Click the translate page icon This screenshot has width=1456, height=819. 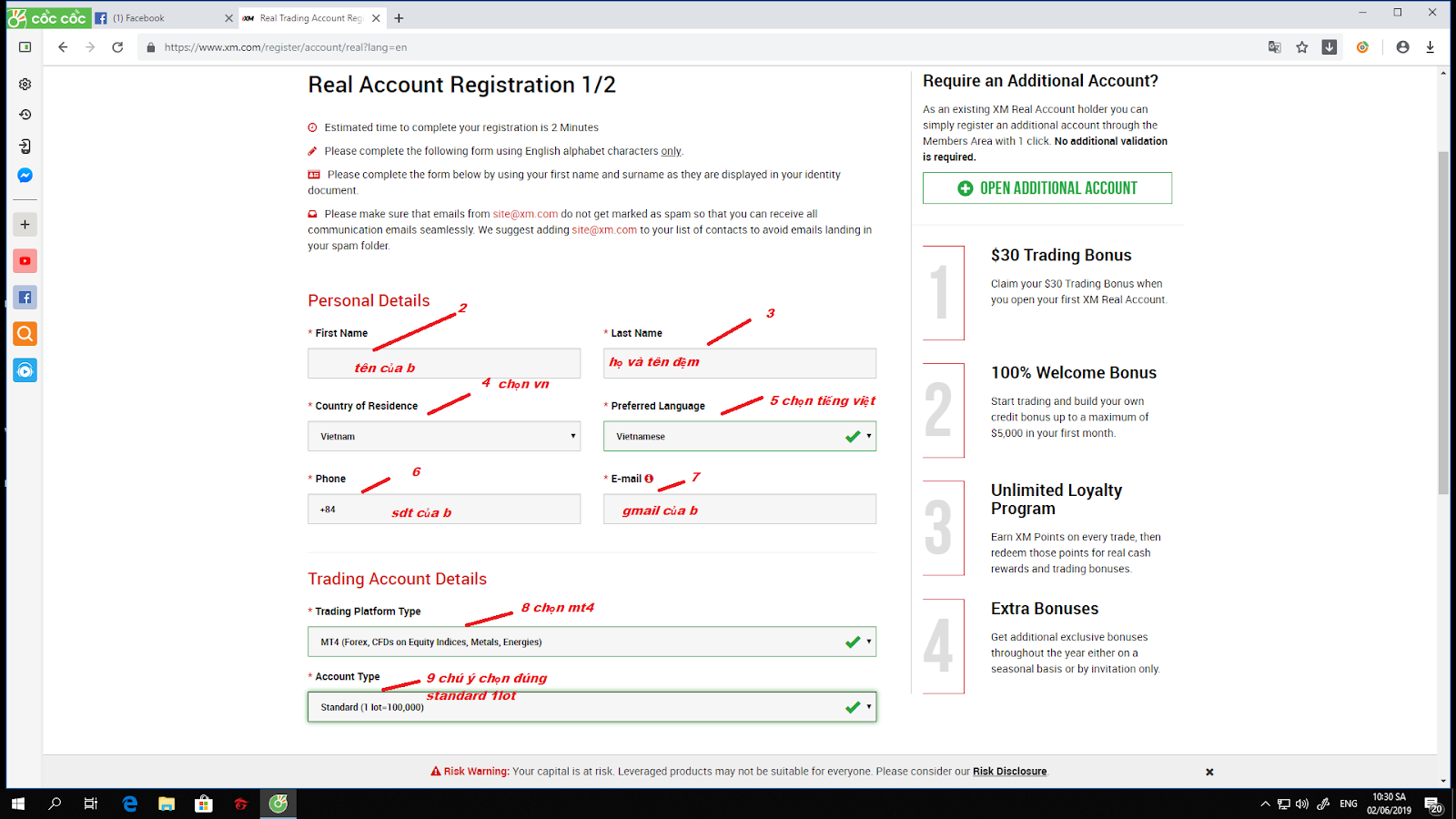pyautogui.click(x=1275, y=47)
